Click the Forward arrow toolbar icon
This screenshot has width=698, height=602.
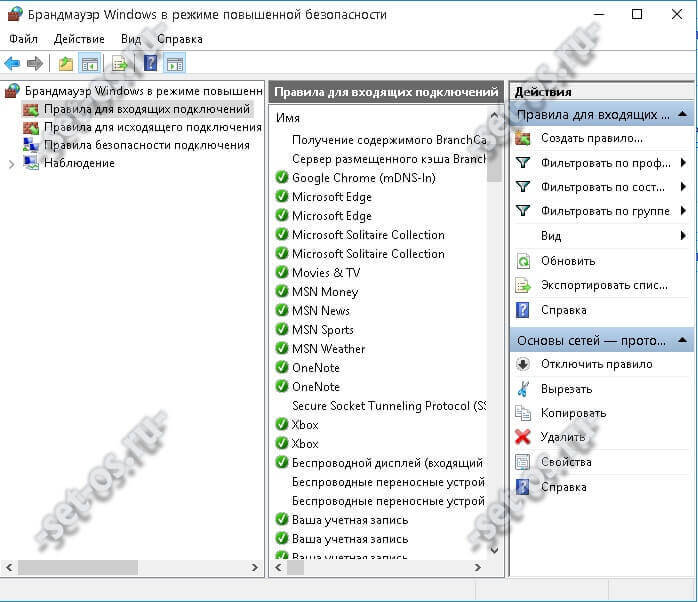35,64
